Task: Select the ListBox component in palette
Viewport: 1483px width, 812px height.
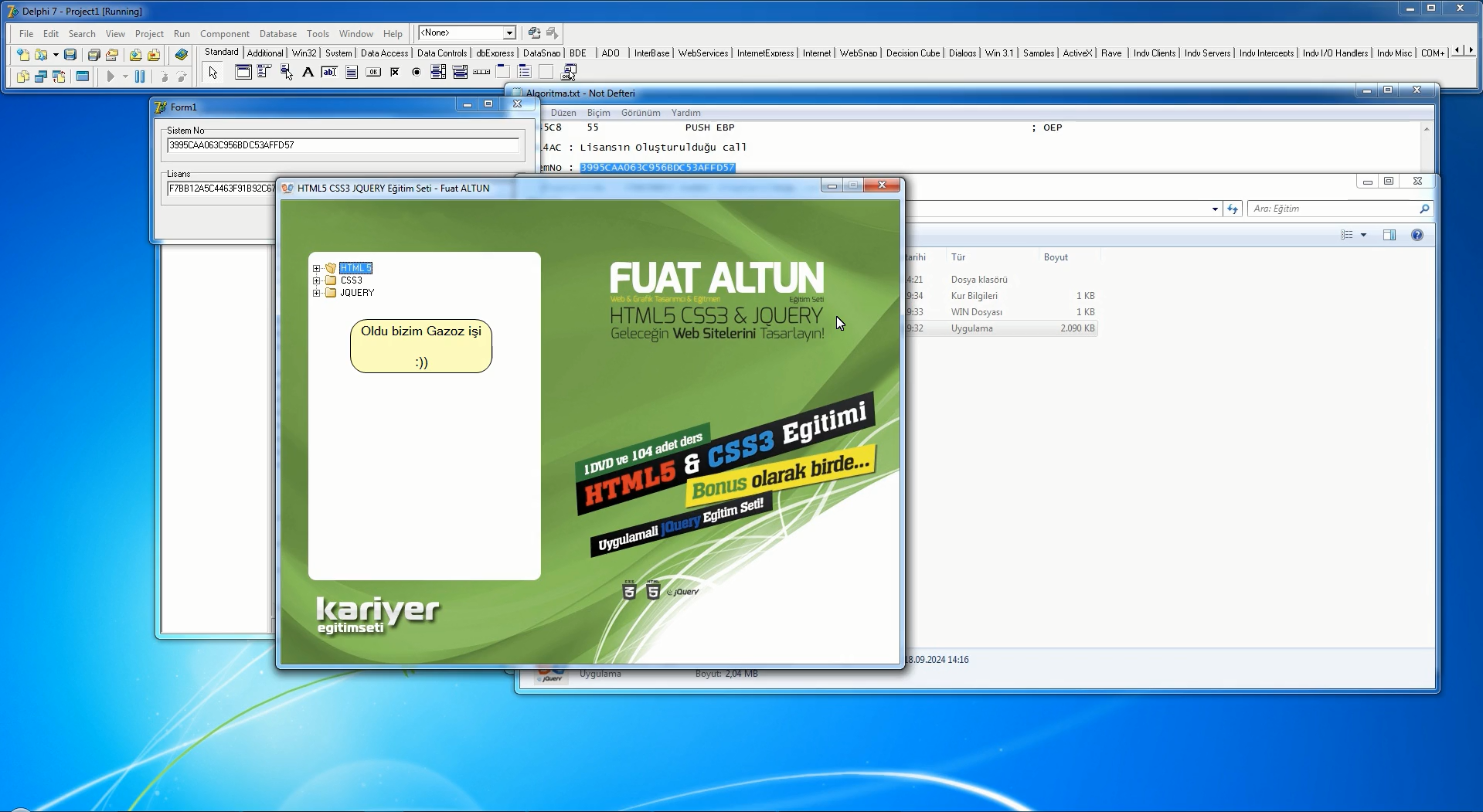Action: coord(438,73)
